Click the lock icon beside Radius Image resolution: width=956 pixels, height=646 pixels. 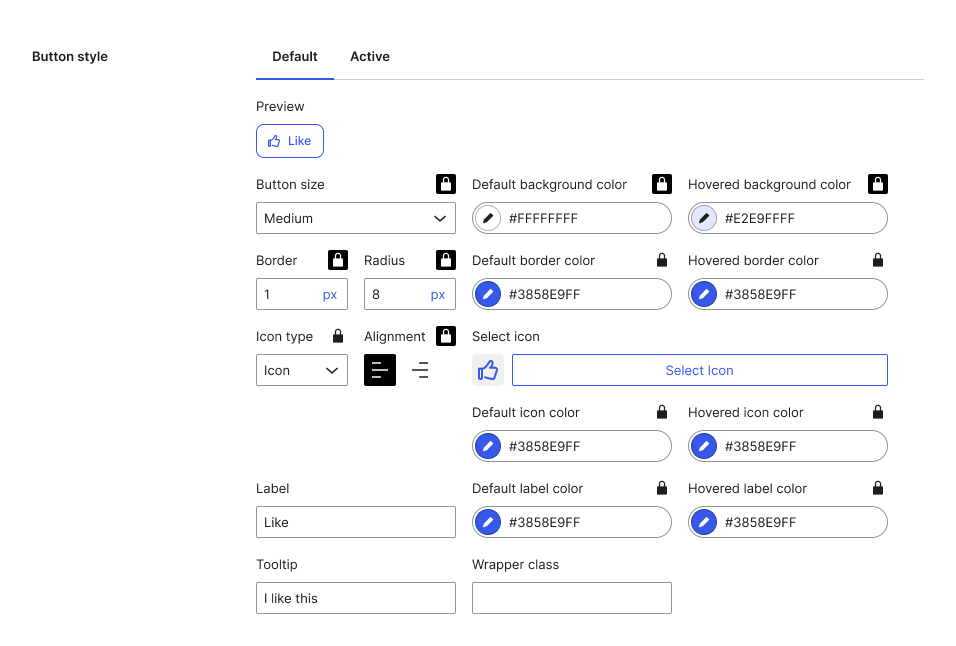pyautogui.click(x=446, y=260)
